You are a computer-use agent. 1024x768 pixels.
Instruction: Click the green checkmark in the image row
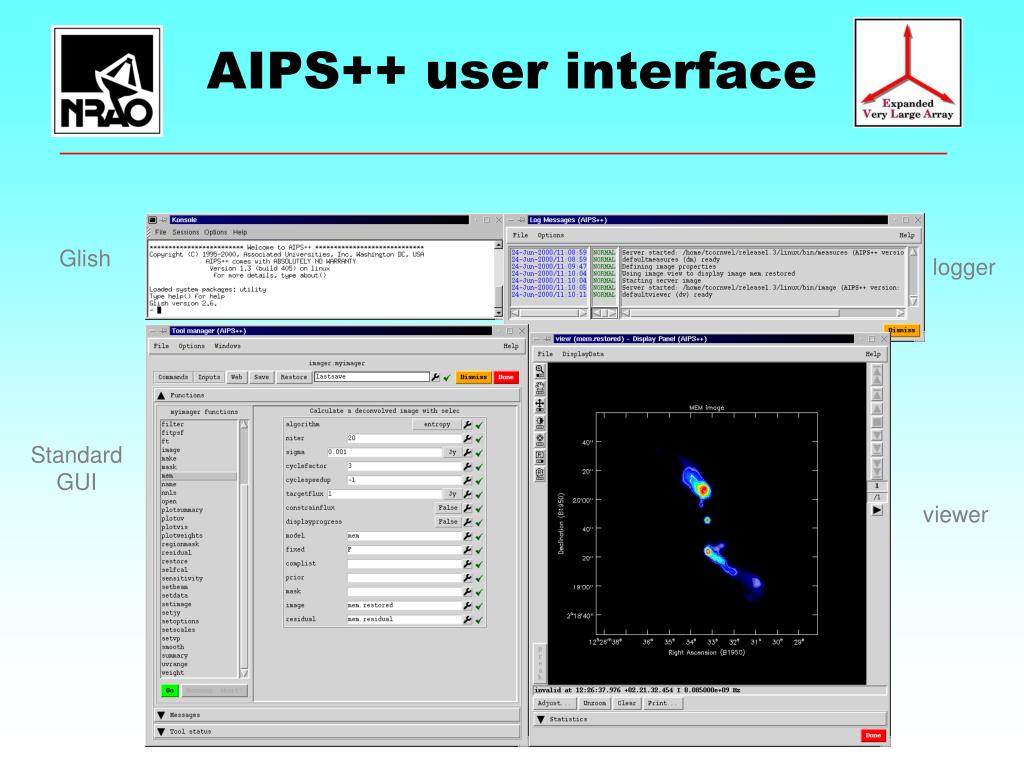pyautogui.click(x=479, y=606)
